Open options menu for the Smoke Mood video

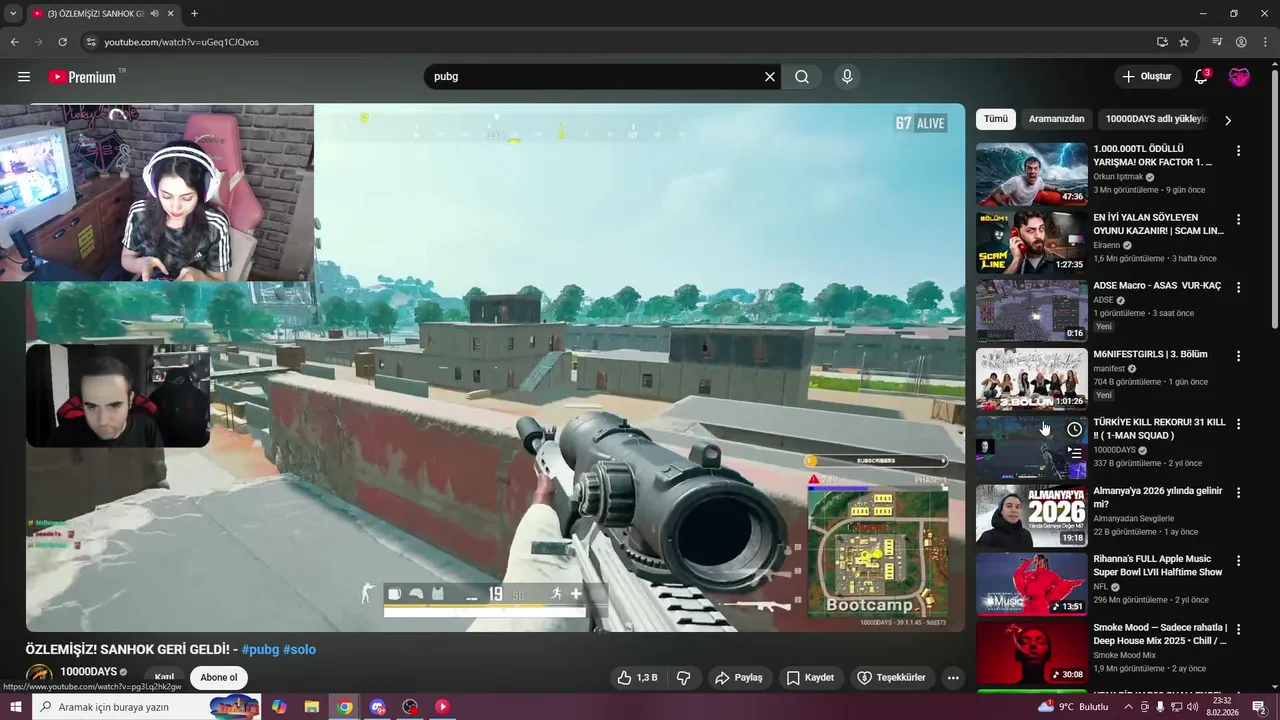pyautogui.click(x=1238, y=629)
